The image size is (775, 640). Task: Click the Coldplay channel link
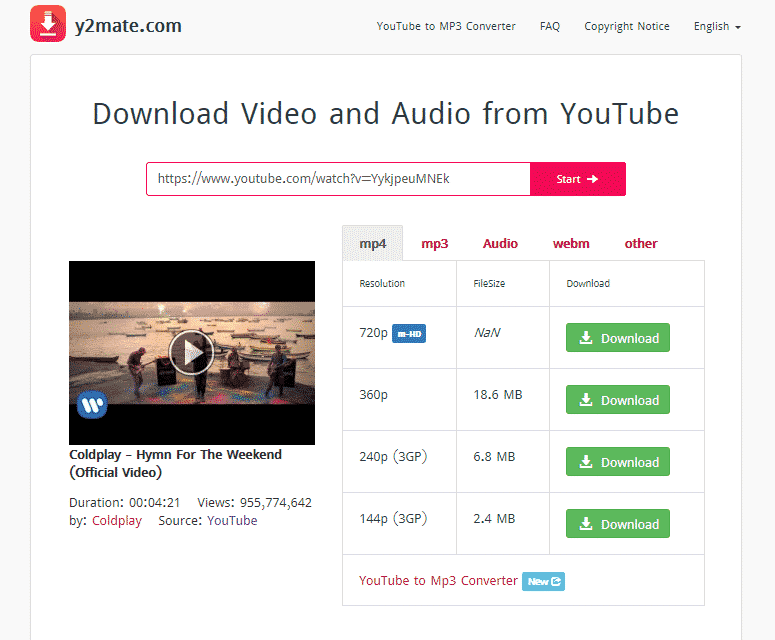point(117,521)
